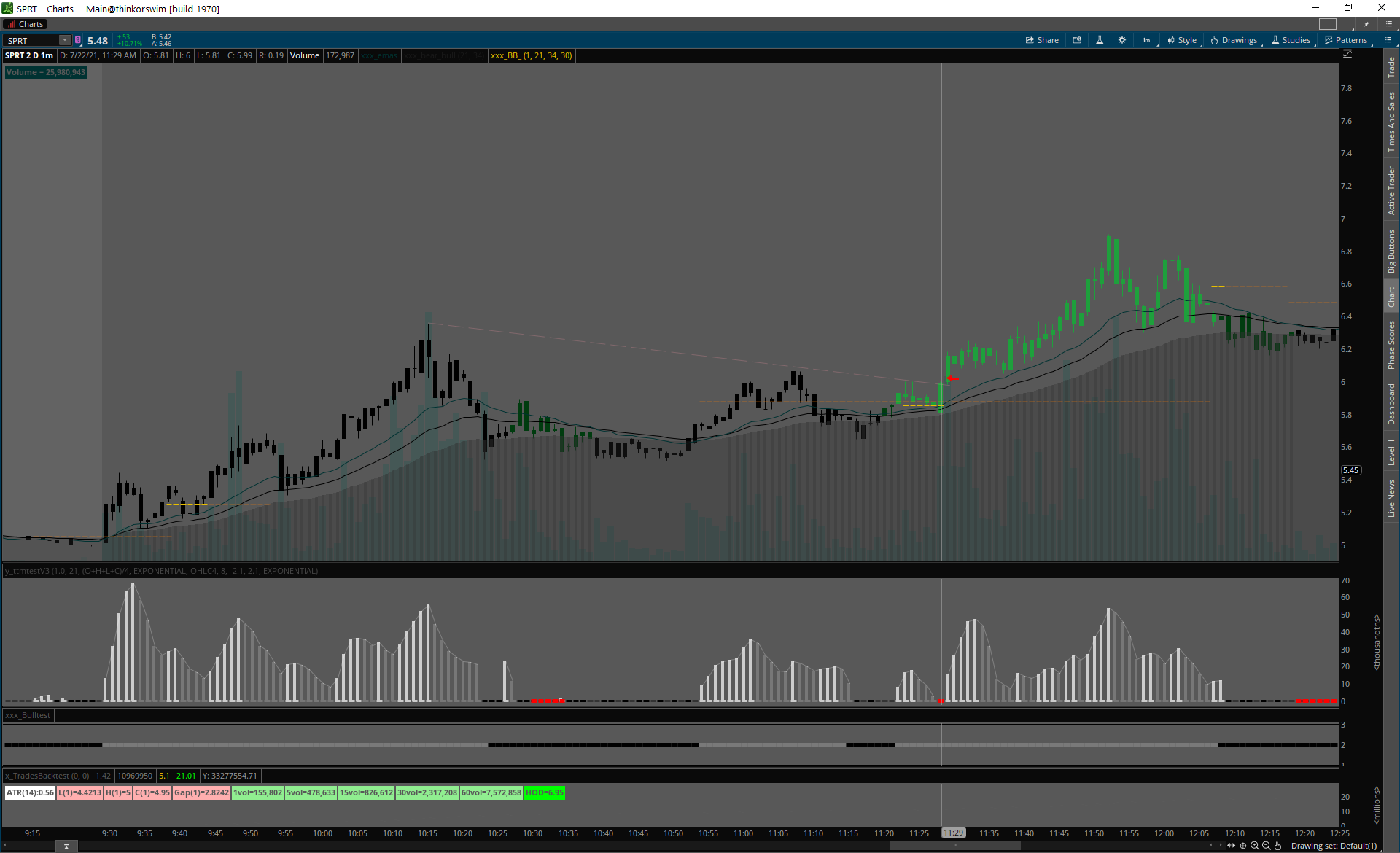
Task: Click the zoom out magnifier icon
Action: click(x=1267, y=846)
